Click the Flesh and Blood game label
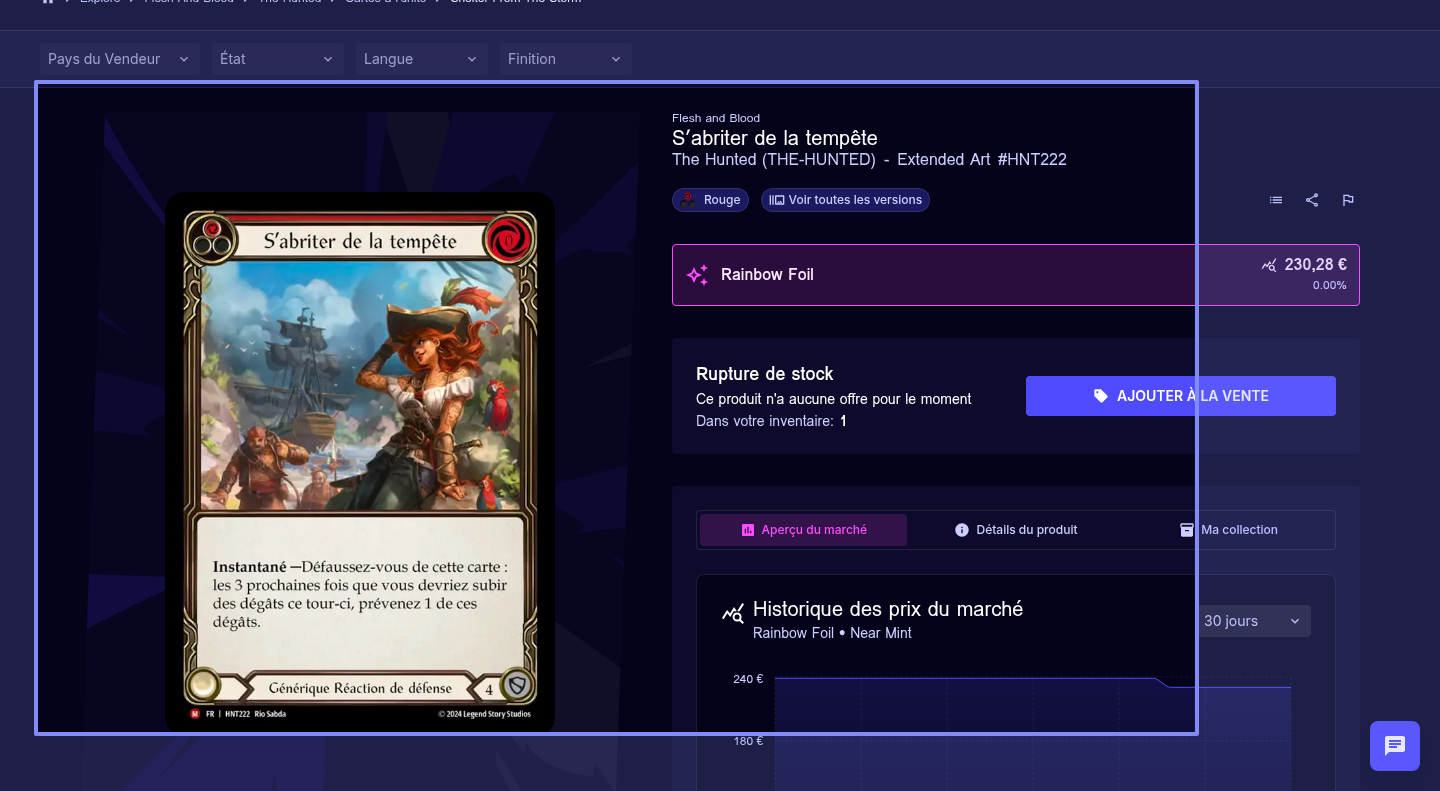This screenshot has width=1440, height=791. [716, 118]
